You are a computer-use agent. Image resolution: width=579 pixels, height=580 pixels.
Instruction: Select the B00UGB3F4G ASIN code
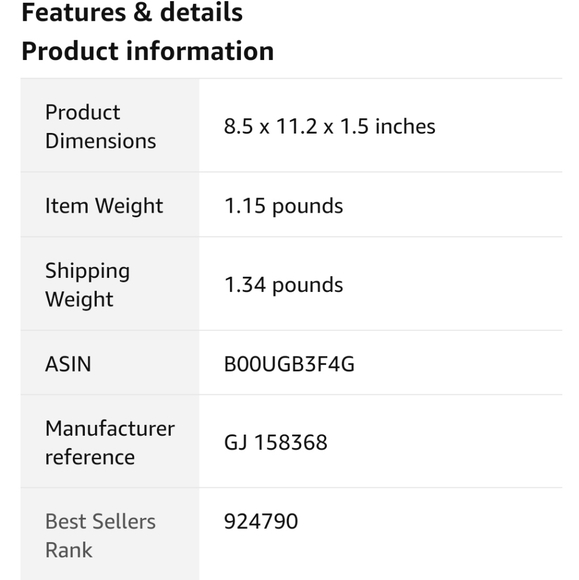[289, 364]
